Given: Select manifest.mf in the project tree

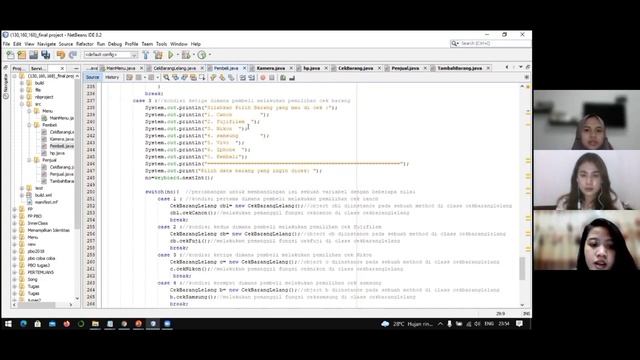Looking at the screenshot, I should click(46, 202).
